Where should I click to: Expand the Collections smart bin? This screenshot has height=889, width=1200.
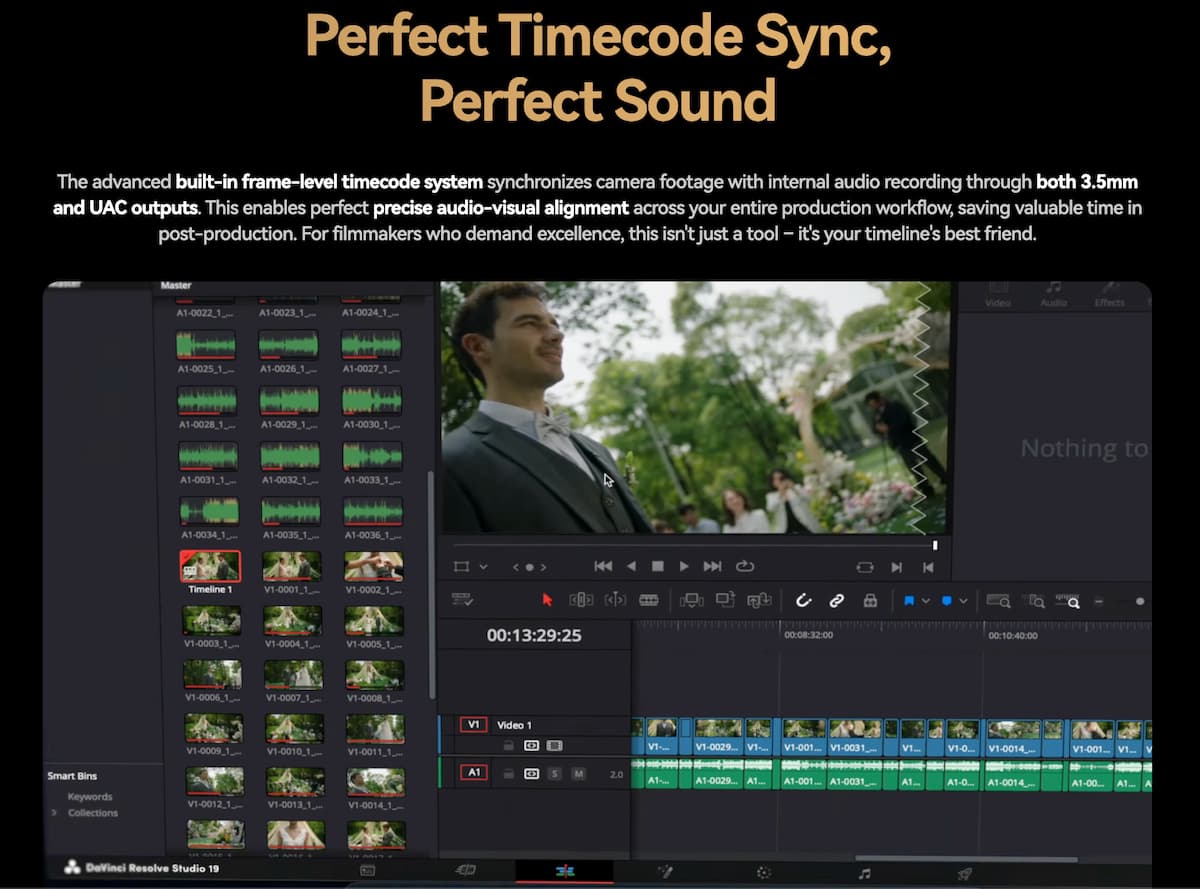tap(54, 813)
